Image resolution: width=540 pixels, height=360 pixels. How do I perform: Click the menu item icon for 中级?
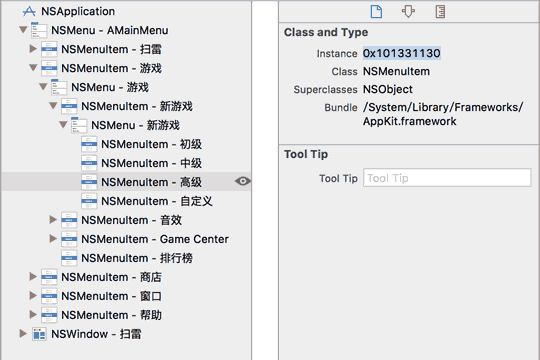[89, 163]
